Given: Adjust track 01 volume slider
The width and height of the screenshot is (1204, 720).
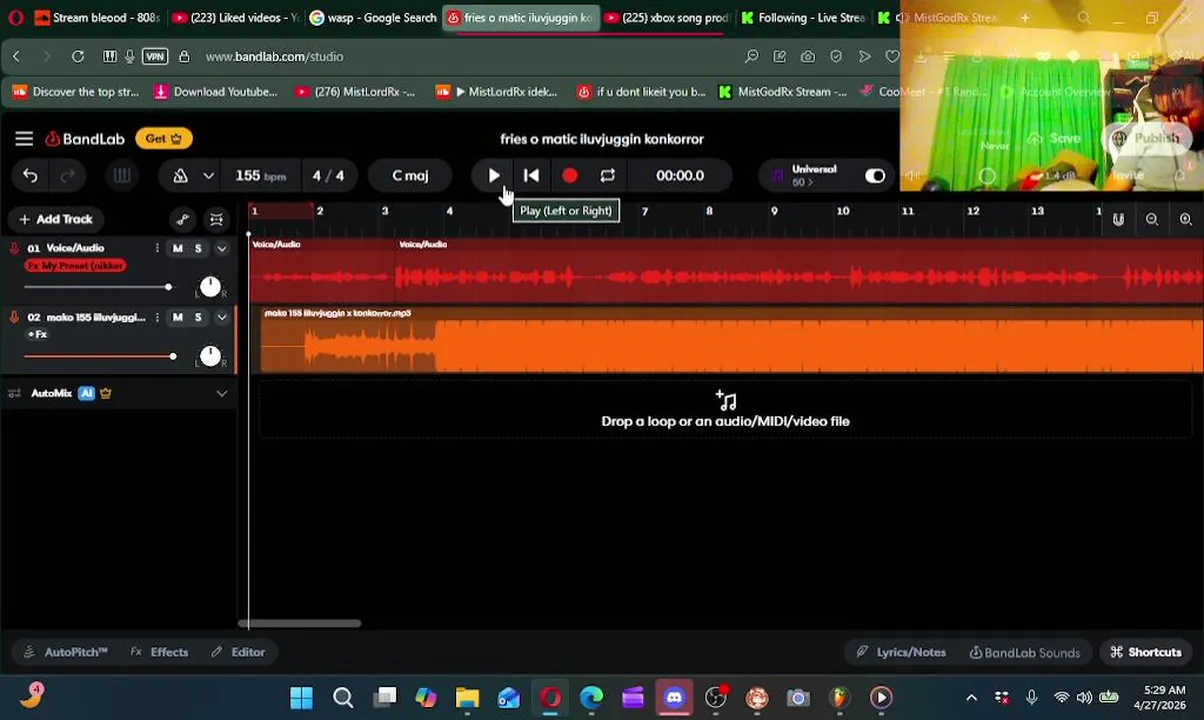Looking at the screenshot, I should (x=97, y=287).
